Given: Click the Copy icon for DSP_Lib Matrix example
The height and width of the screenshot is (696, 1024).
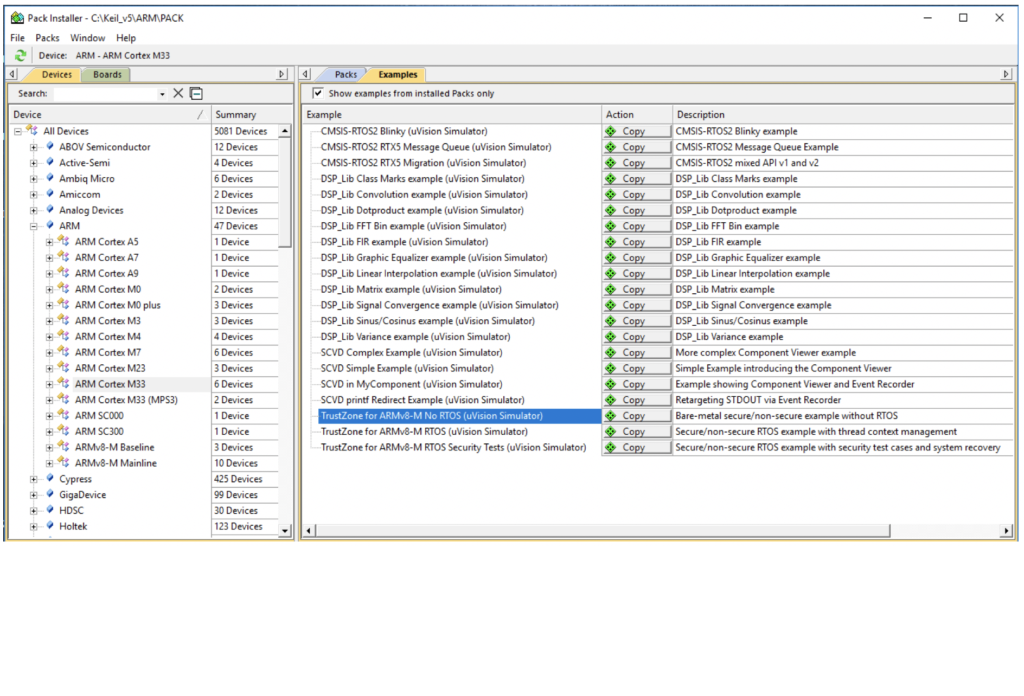Looking at the screenshot, I should 636,289.
